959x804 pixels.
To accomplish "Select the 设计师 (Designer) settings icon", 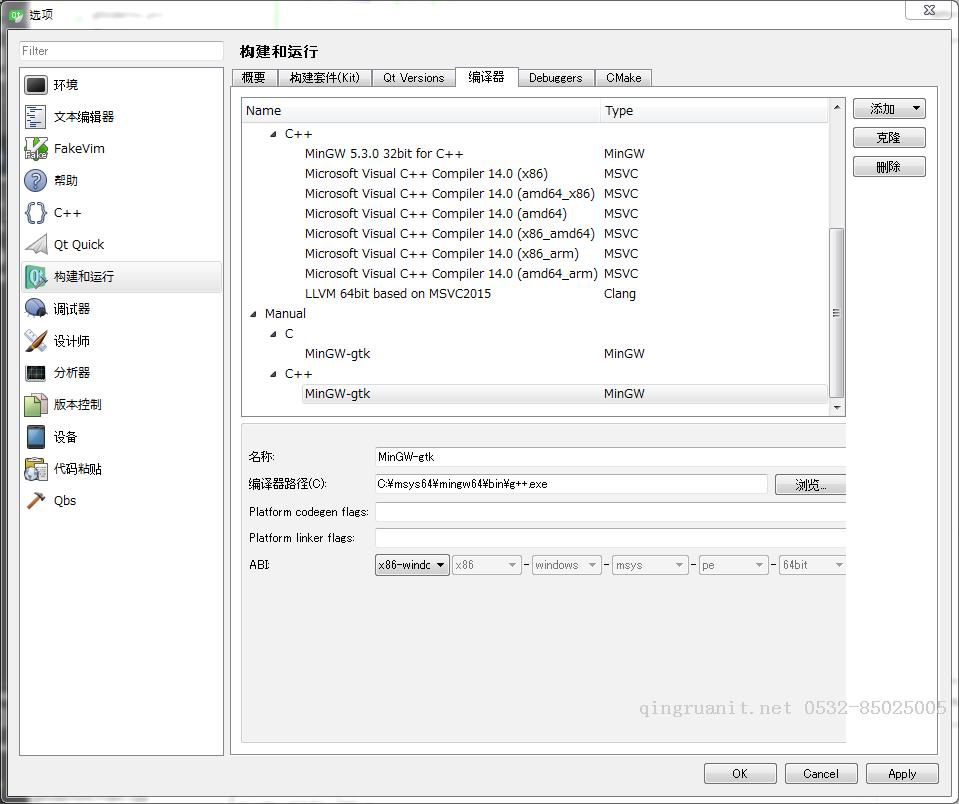I will [x=37, y=340].
